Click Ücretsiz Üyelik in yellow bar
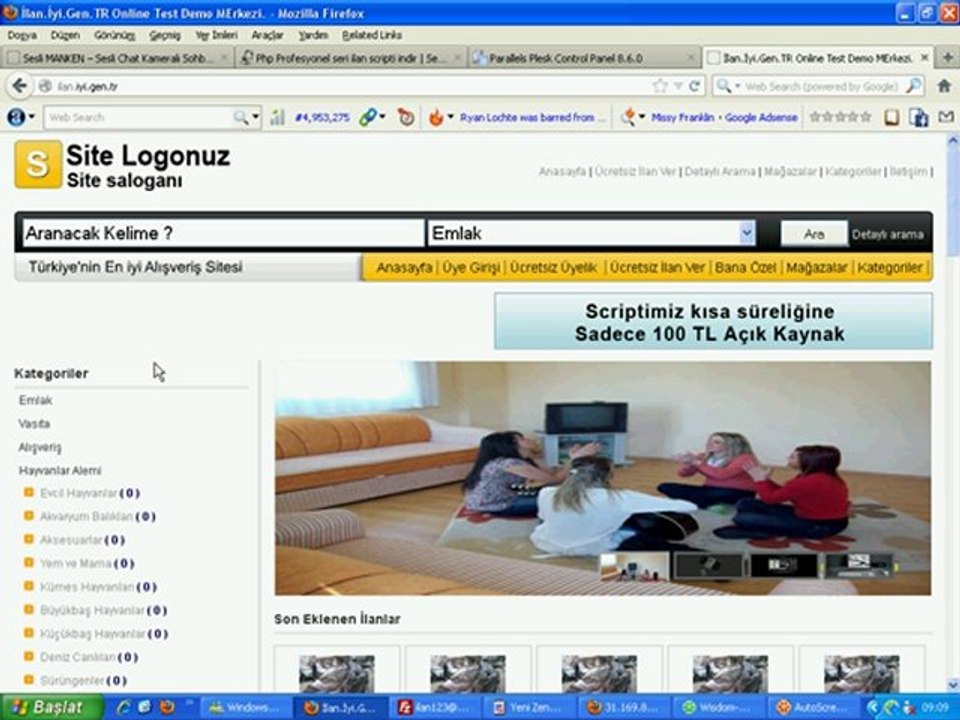The height and width of the screenshot is (720, 960). pyautogui.click(x=553, y=268)
